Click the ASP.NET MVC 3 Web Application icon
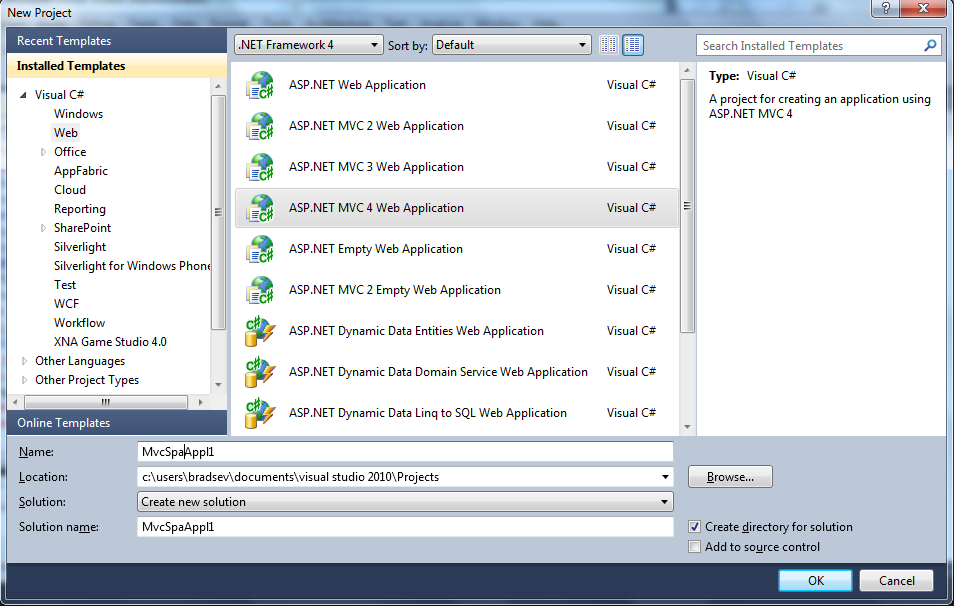This screenshot has height=607, width=955. click(260, 167)
